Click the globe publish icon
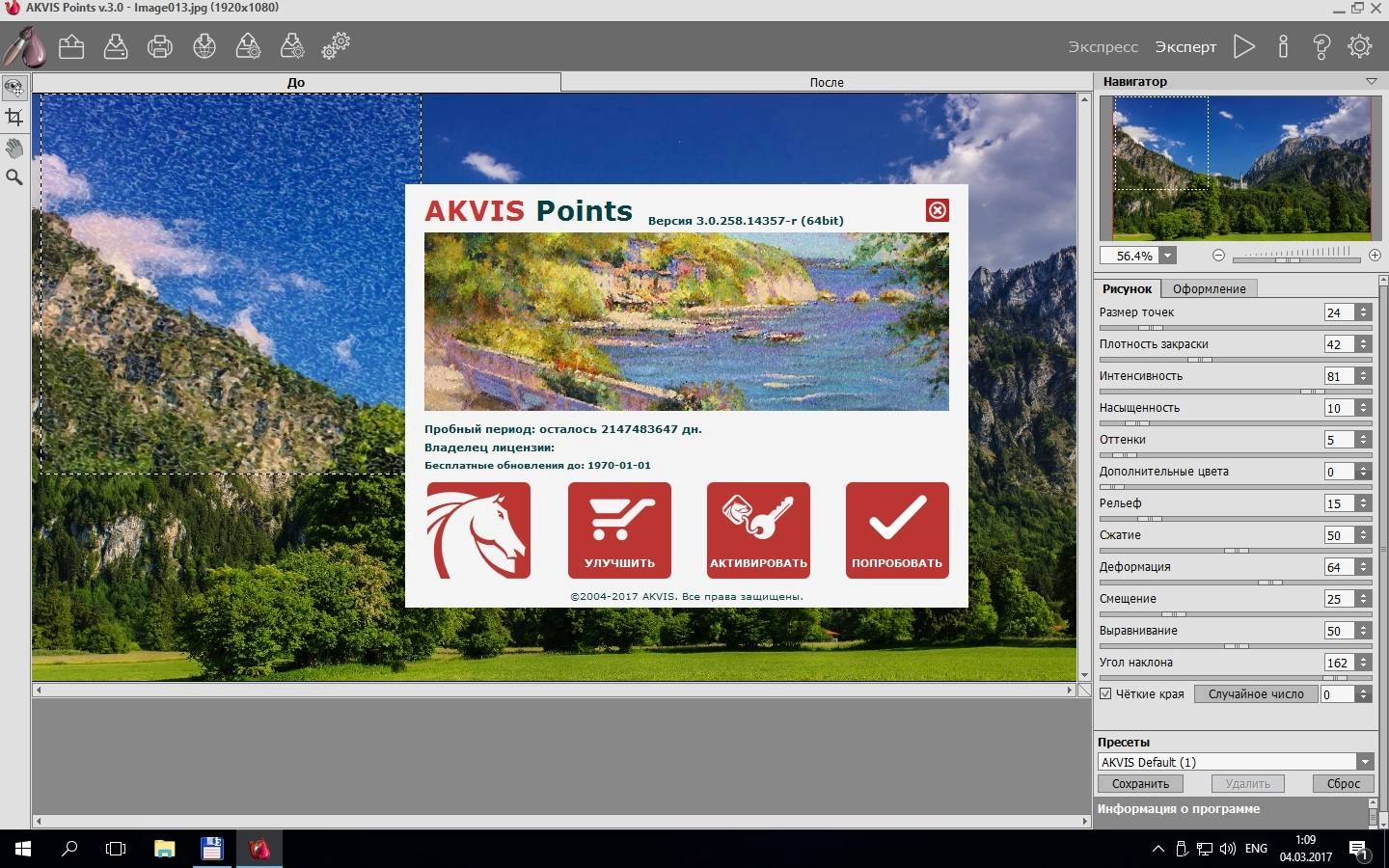The width and height of the screenshot is (1389, 868). coord(204,46)
